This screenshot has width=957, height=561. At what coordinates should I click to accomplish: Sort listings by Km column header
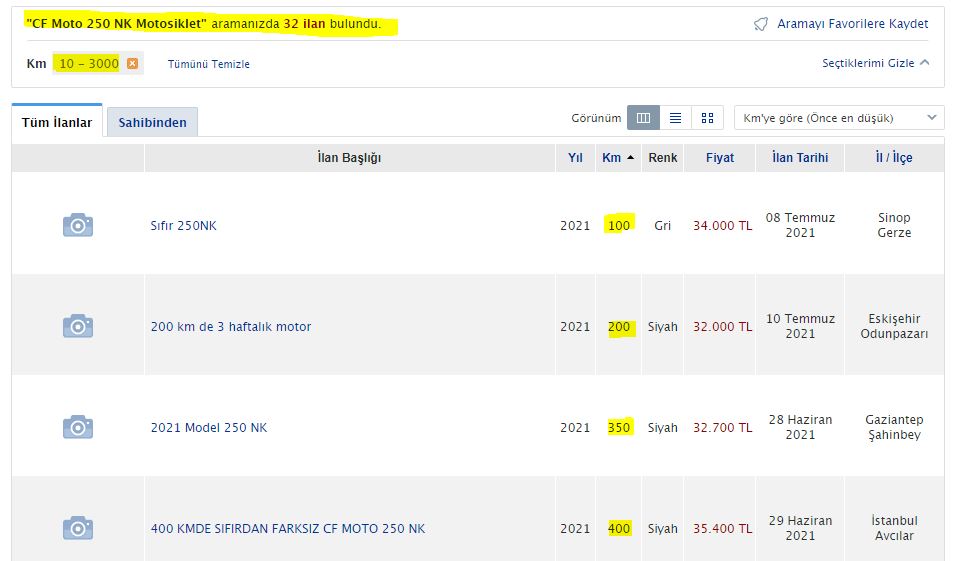[618, 157]
